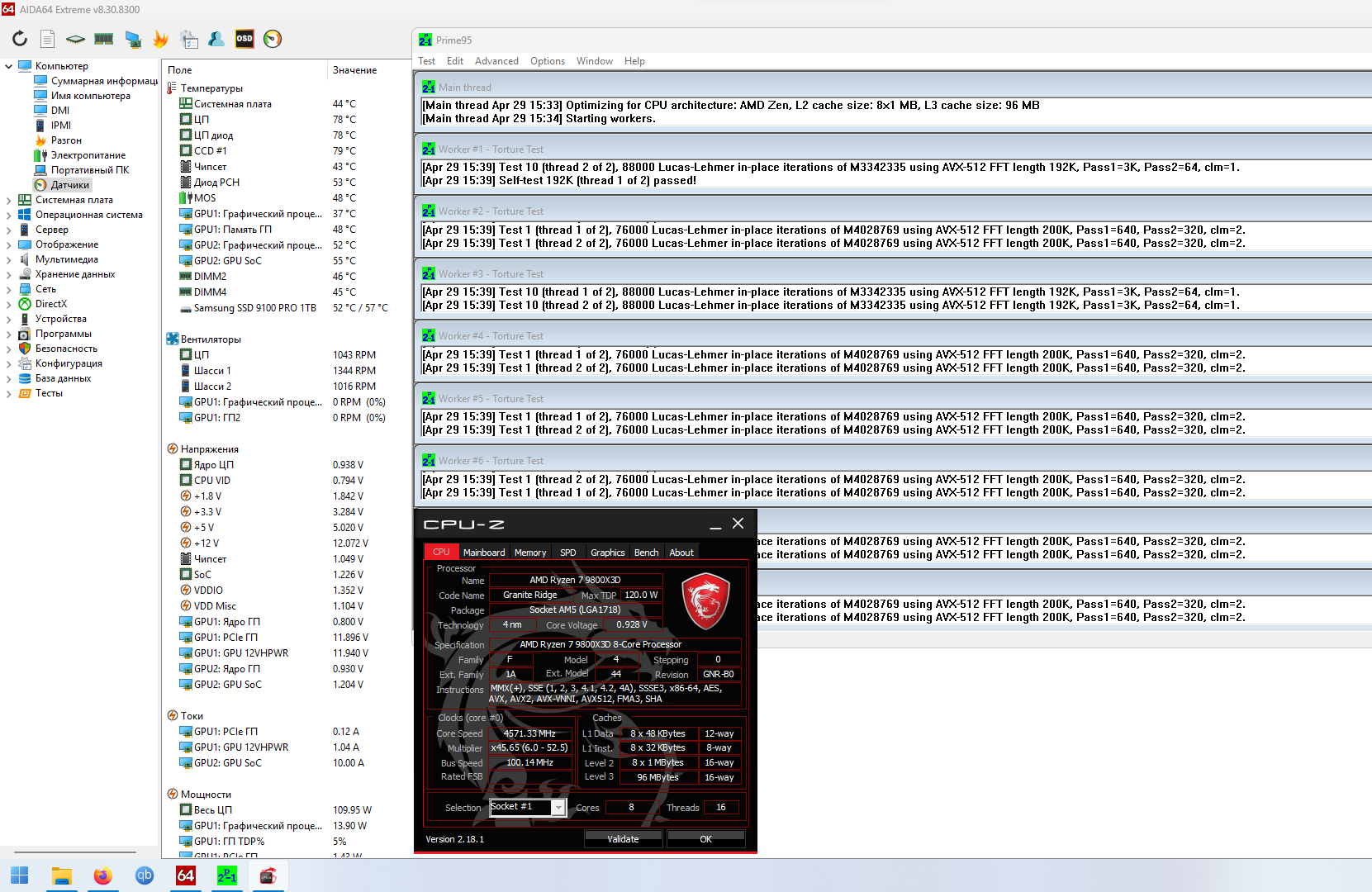Expand the Системная плата tree node
Screen dimensions: 1372x892
tap(8, 200)
